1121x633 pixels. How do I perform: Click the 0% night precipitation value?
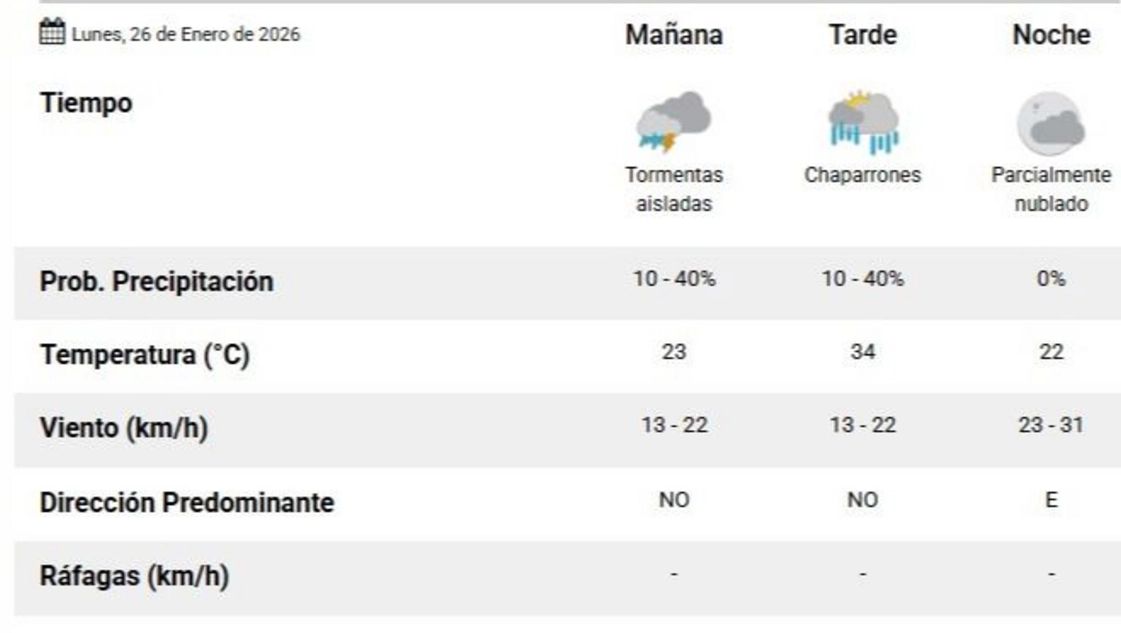(1051, 280)
